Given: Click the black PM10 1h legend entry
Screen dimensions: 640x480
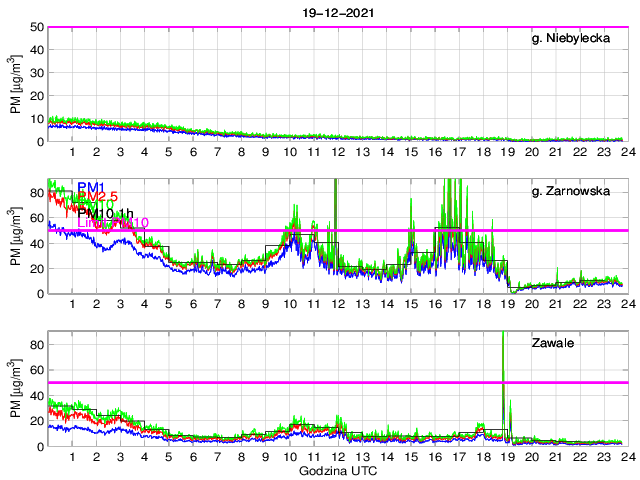Looking at the screenshot, I should 105,213.
